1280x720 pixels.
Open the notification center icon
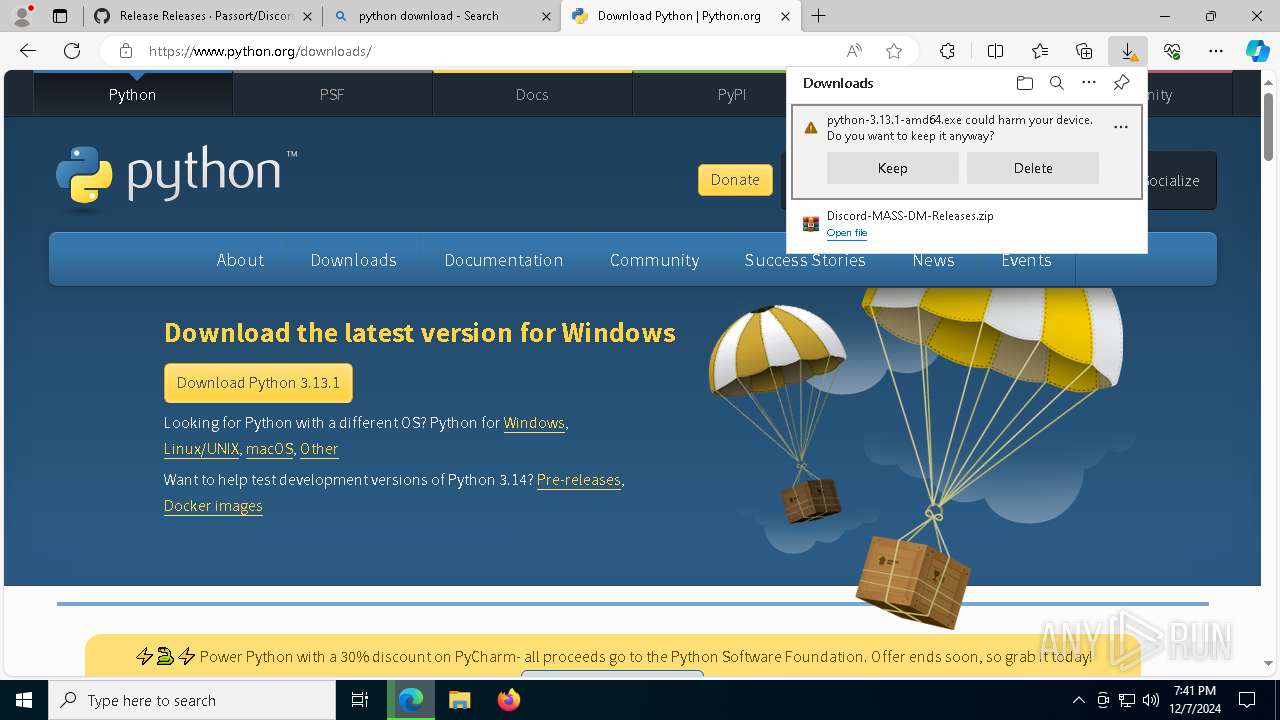(1247, 700)
